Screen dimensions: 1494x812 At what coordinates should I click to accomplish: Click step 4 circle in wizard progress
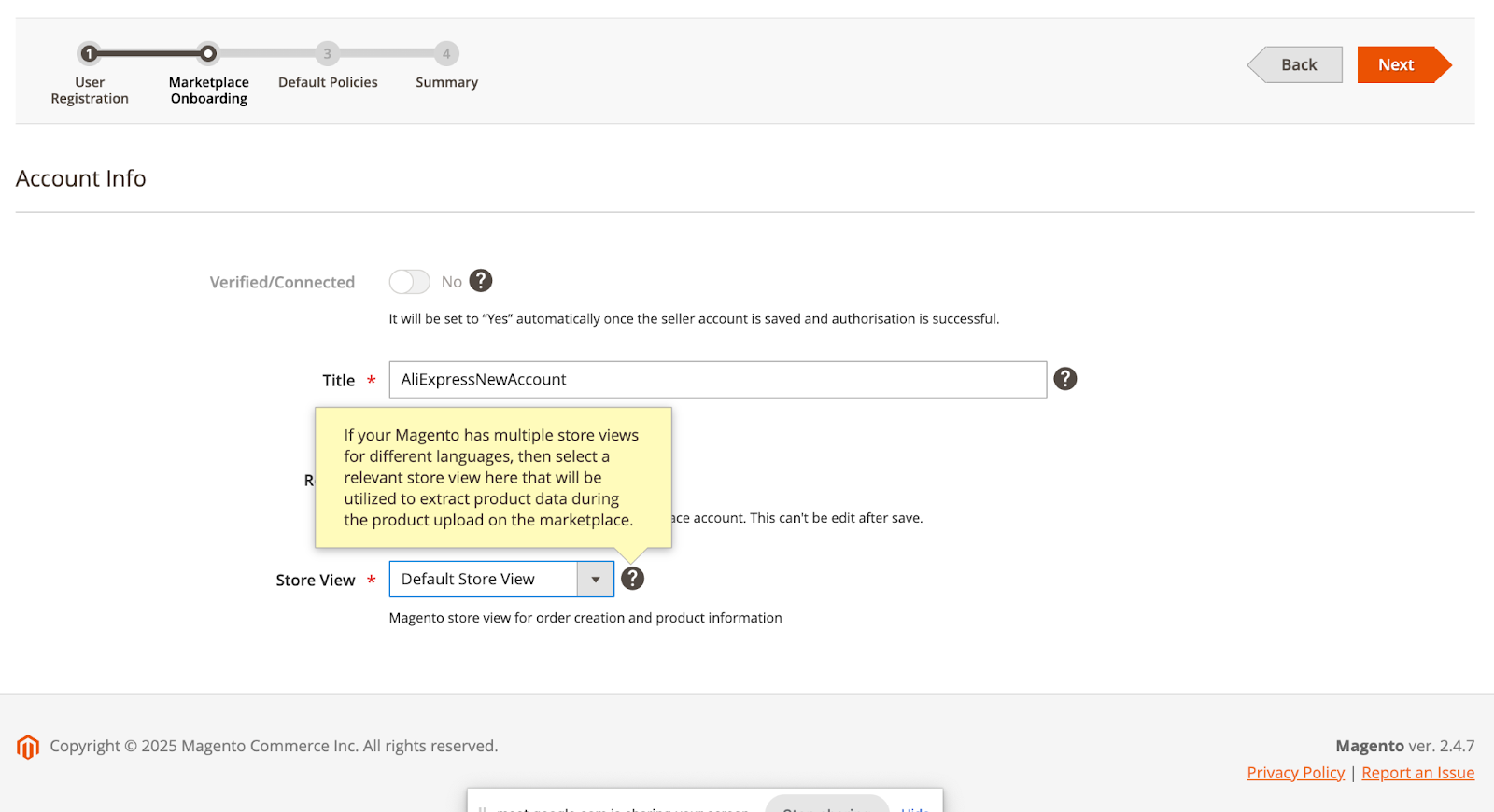tap(446, 54)
